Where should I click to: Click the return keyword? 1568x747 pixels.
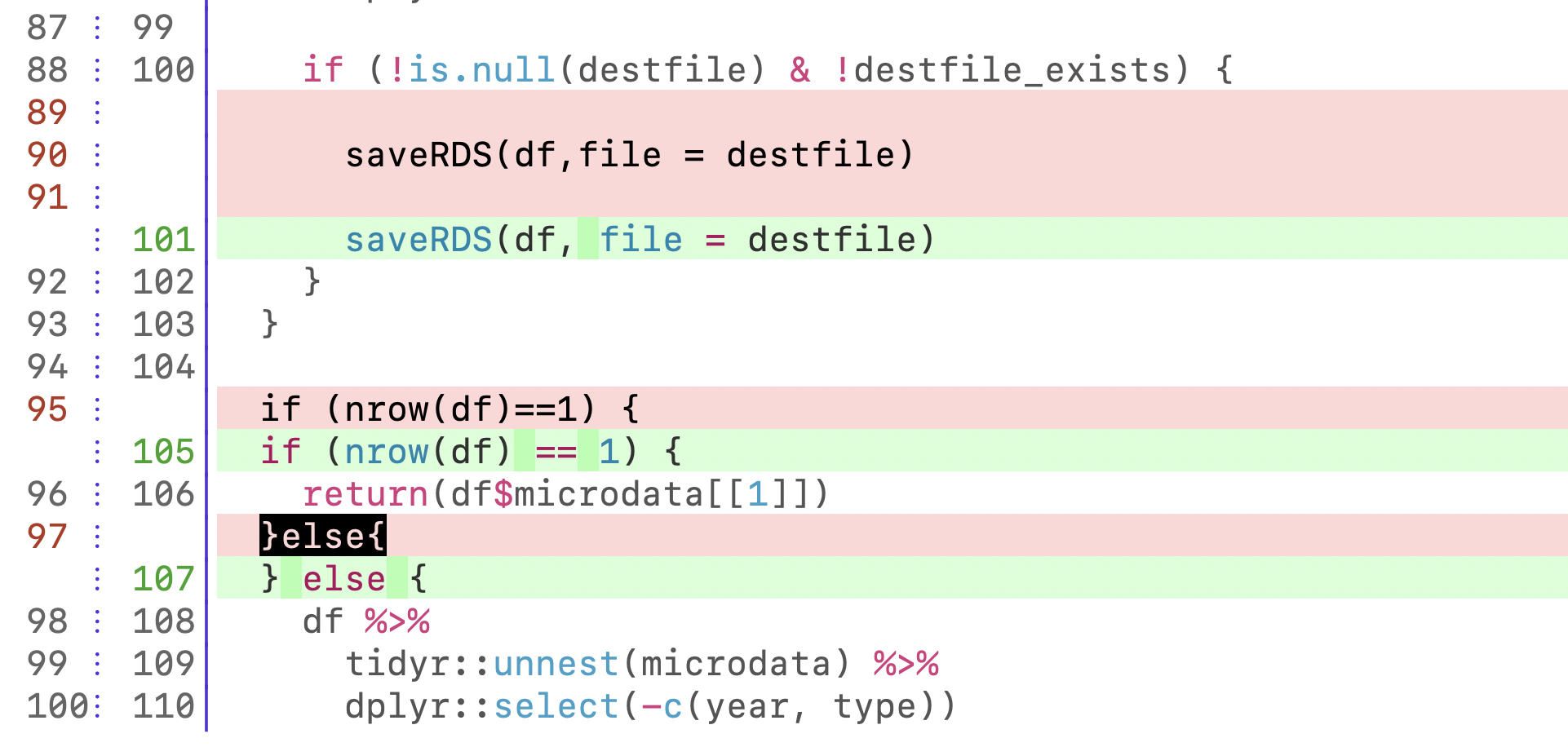tap(365, 494)
